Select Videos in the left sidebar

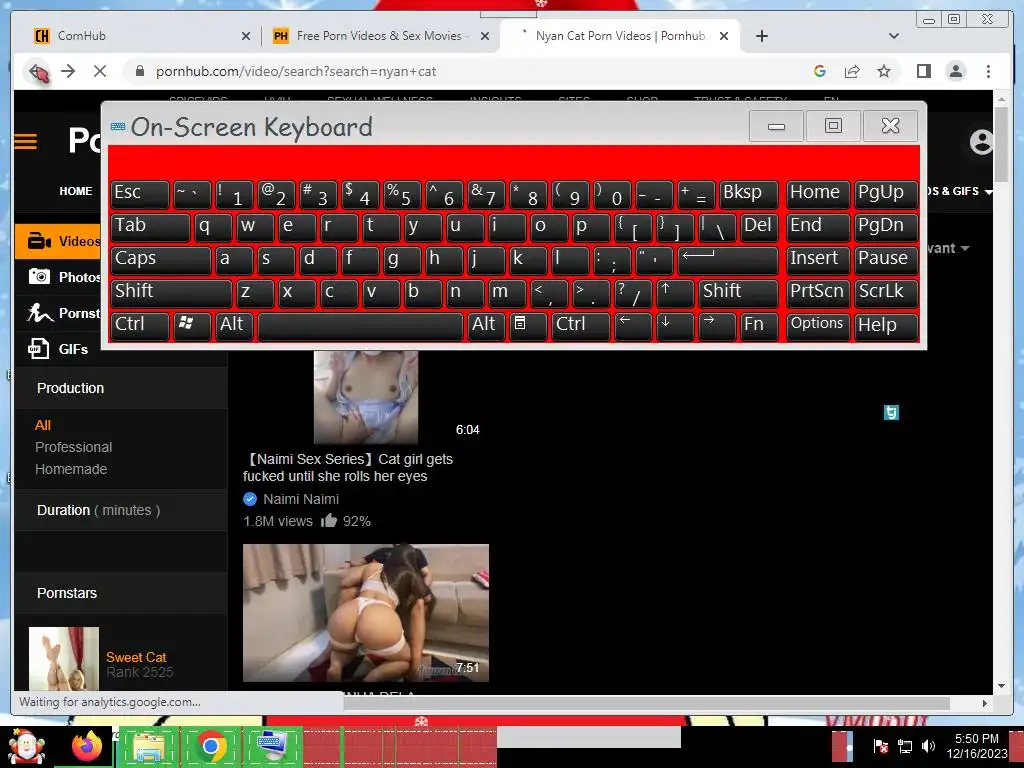(58, 242)
